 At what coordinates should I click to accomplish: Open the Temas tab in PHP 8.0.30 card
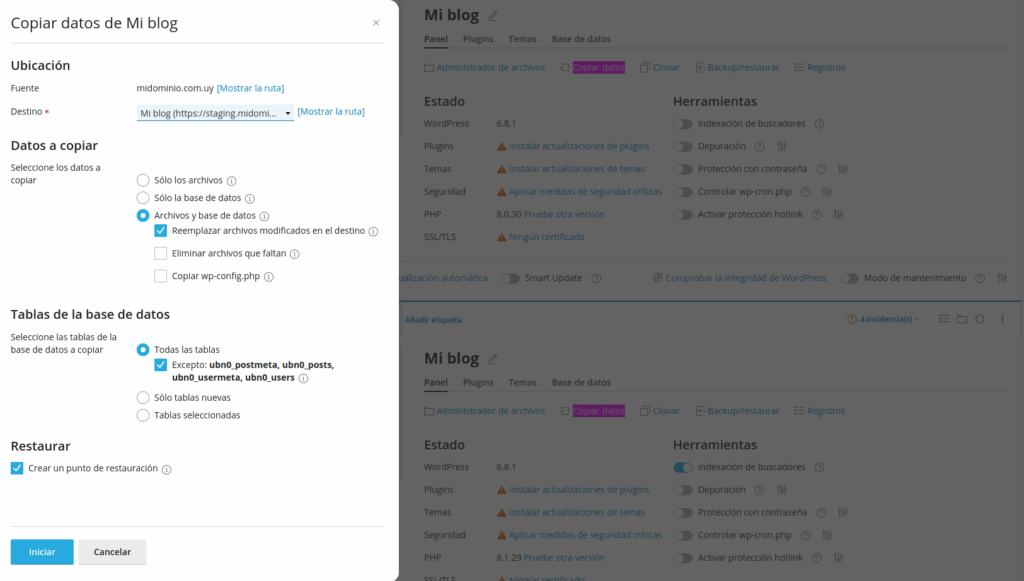coord(522,39)
